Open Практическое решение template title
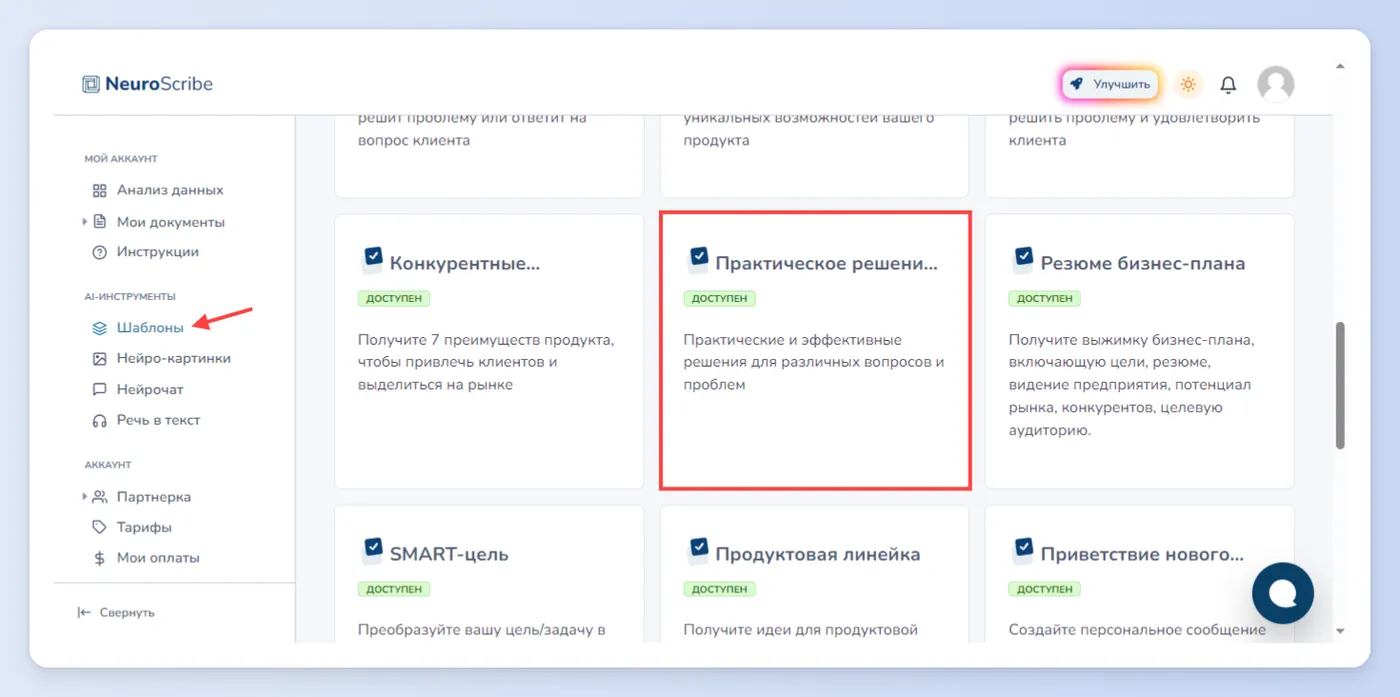The image size is (1400, 697). tap(827, 264)
